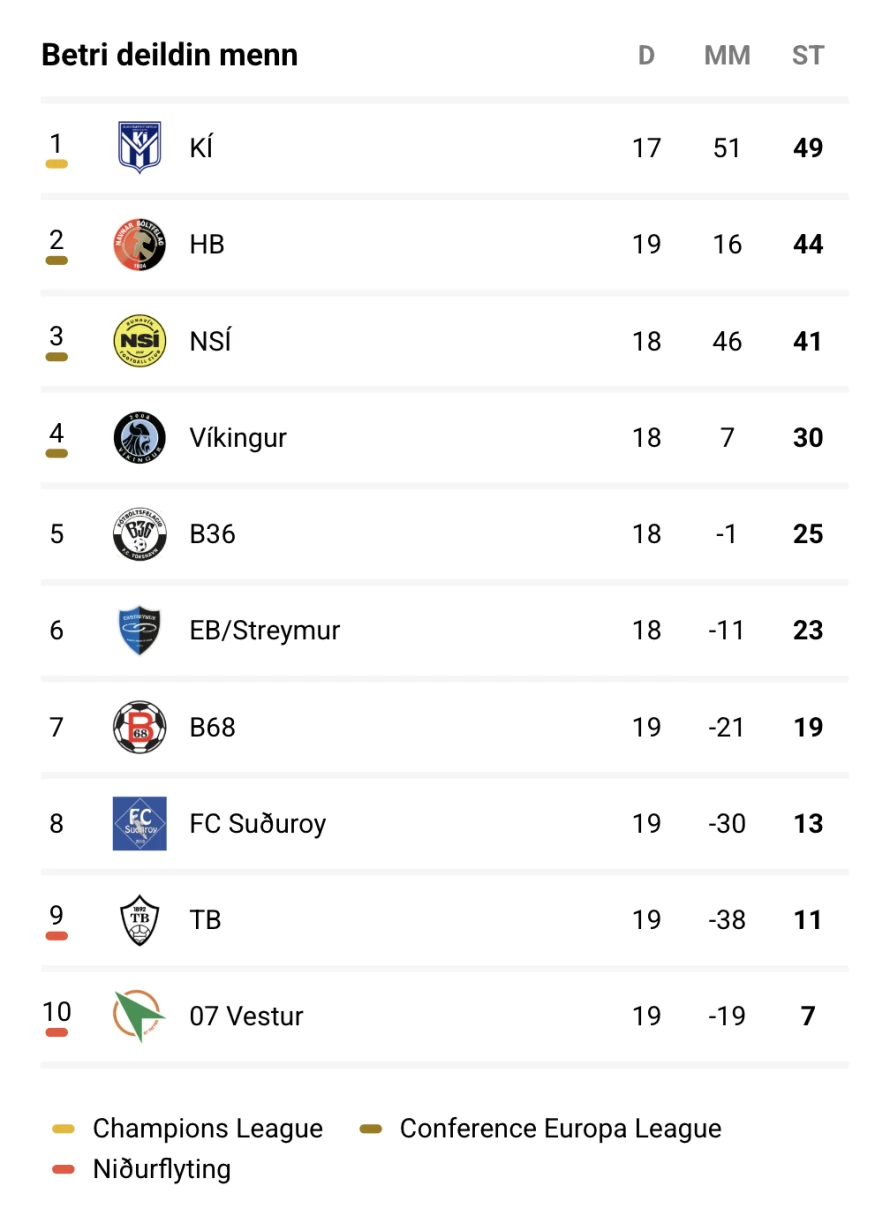The image size is (890, 1224).
Task: Click the Betri deildin menn title
Action: click(170, 55)
